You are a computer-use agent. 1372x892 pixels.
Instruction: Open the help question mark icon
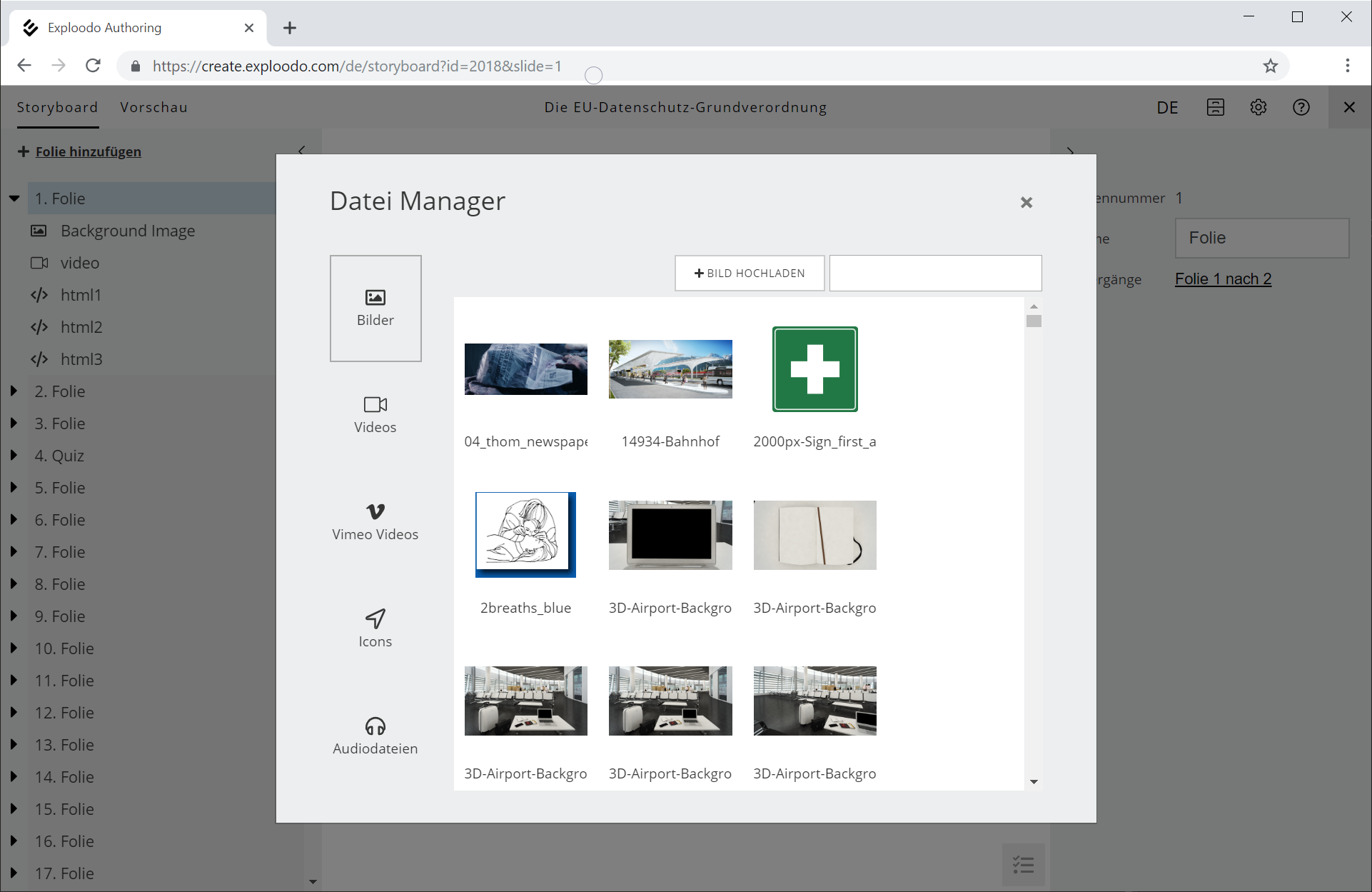coord(1301,107)
